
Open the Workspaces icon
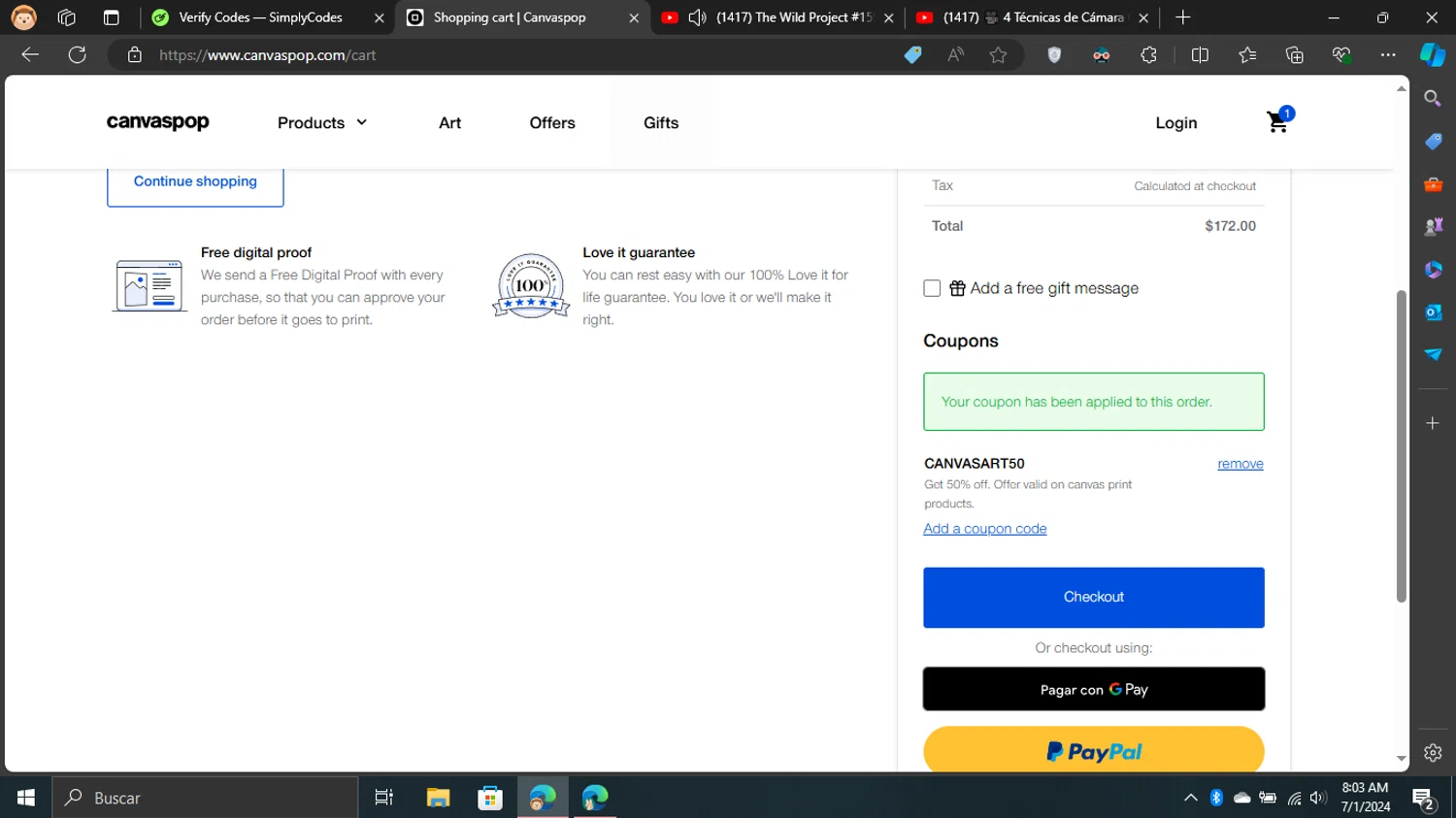67,17
